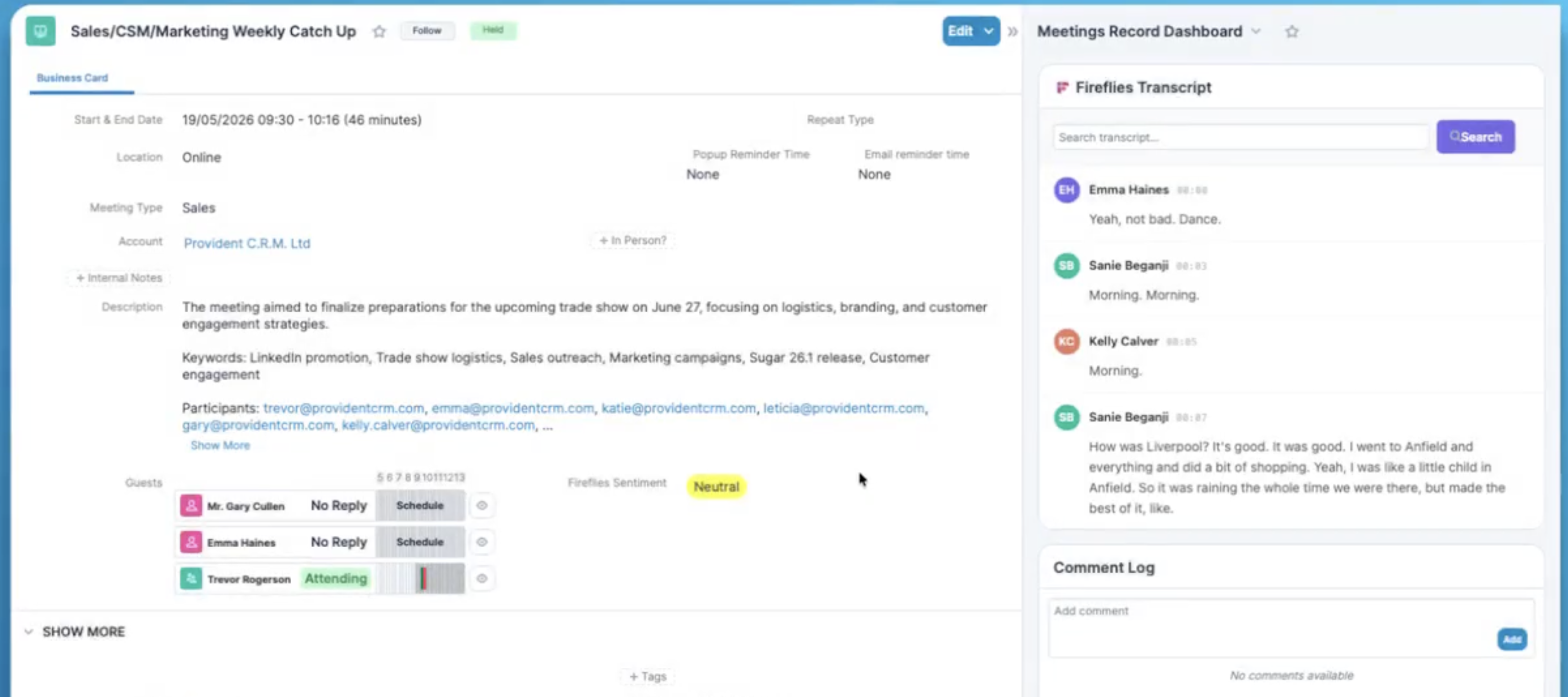1568x697 pixels.
Task: Click the Kelly Calver speaker name in transcript
Action: pos(1123,342)
